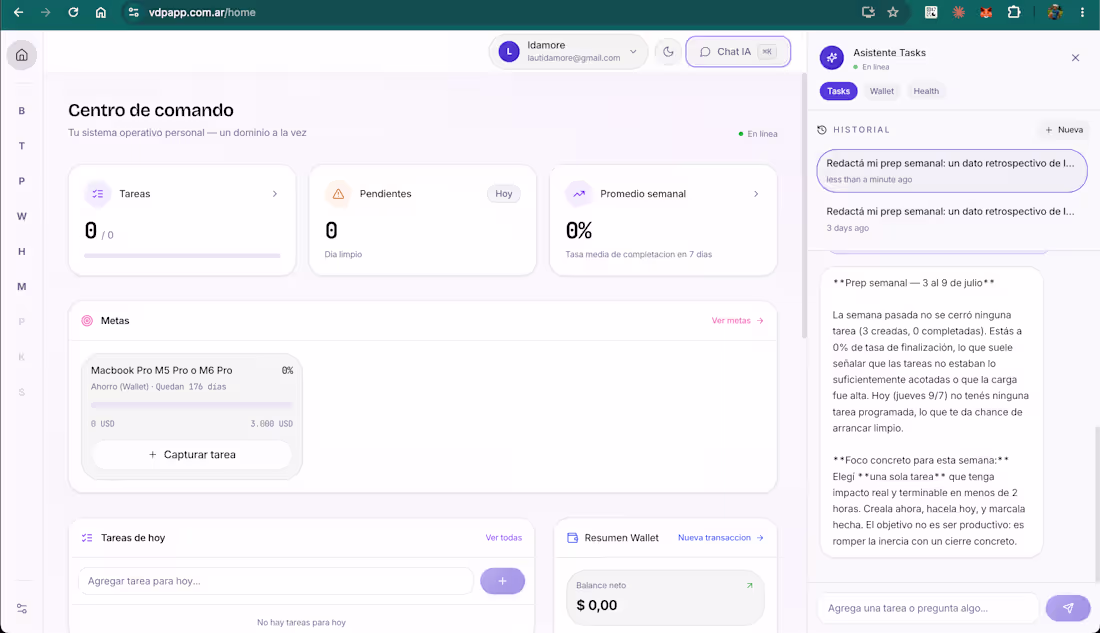Open the browser extensions puzzle icon
1100x633 pixels.
(x=1014, y=12)
